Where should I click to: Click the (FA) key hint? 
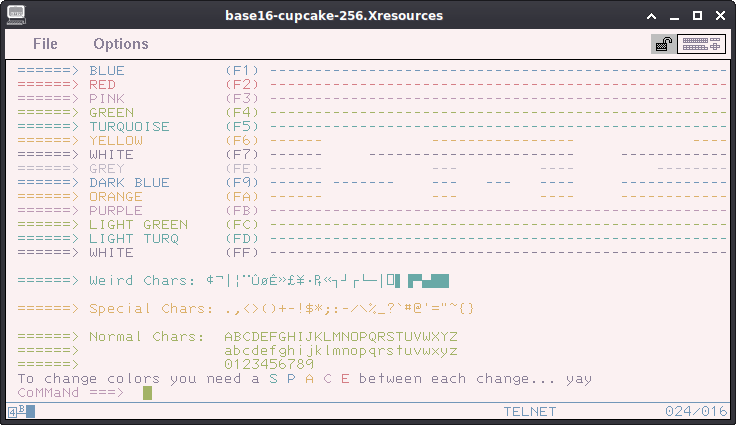pyautogui.click(x=242, y=197)
